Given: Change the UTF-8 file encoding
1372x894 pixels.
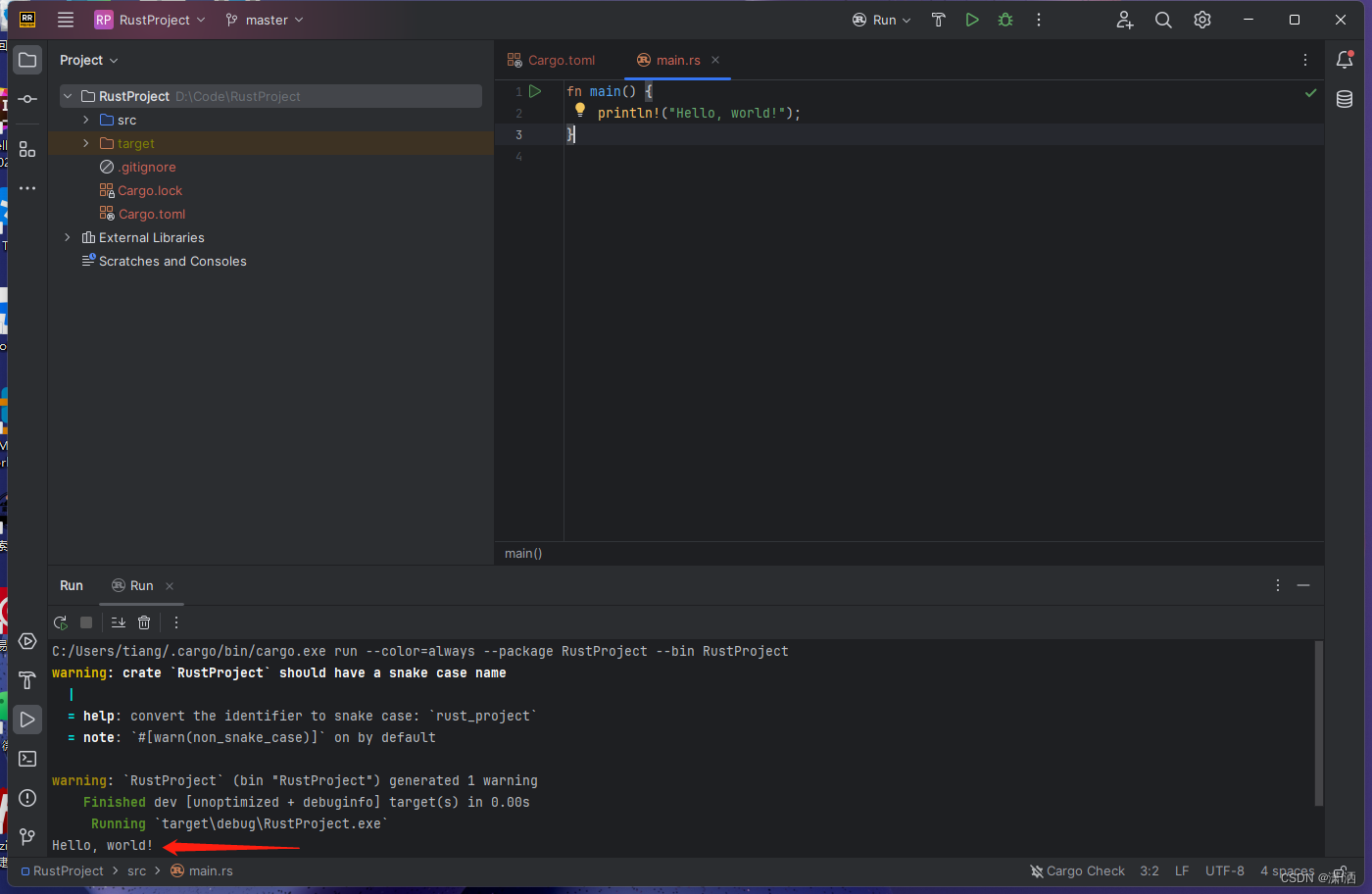Looking at the screenshot, I should pyautogui.click(x=1225, y=870).
